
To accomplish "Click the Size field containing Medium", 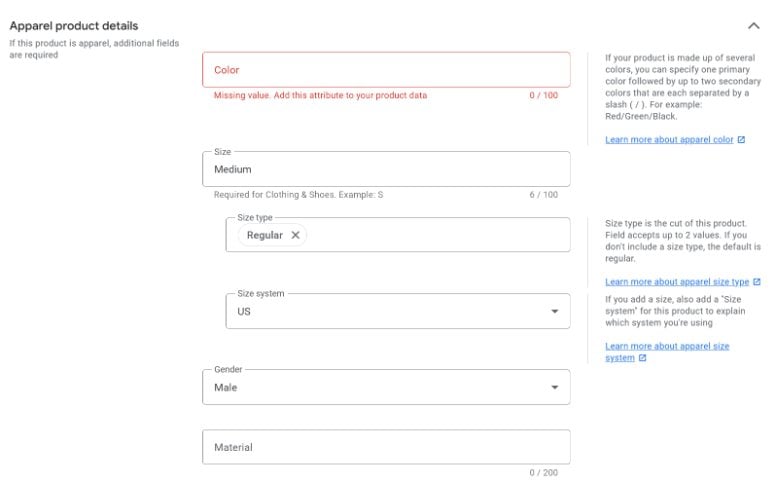I will point(386,169).
